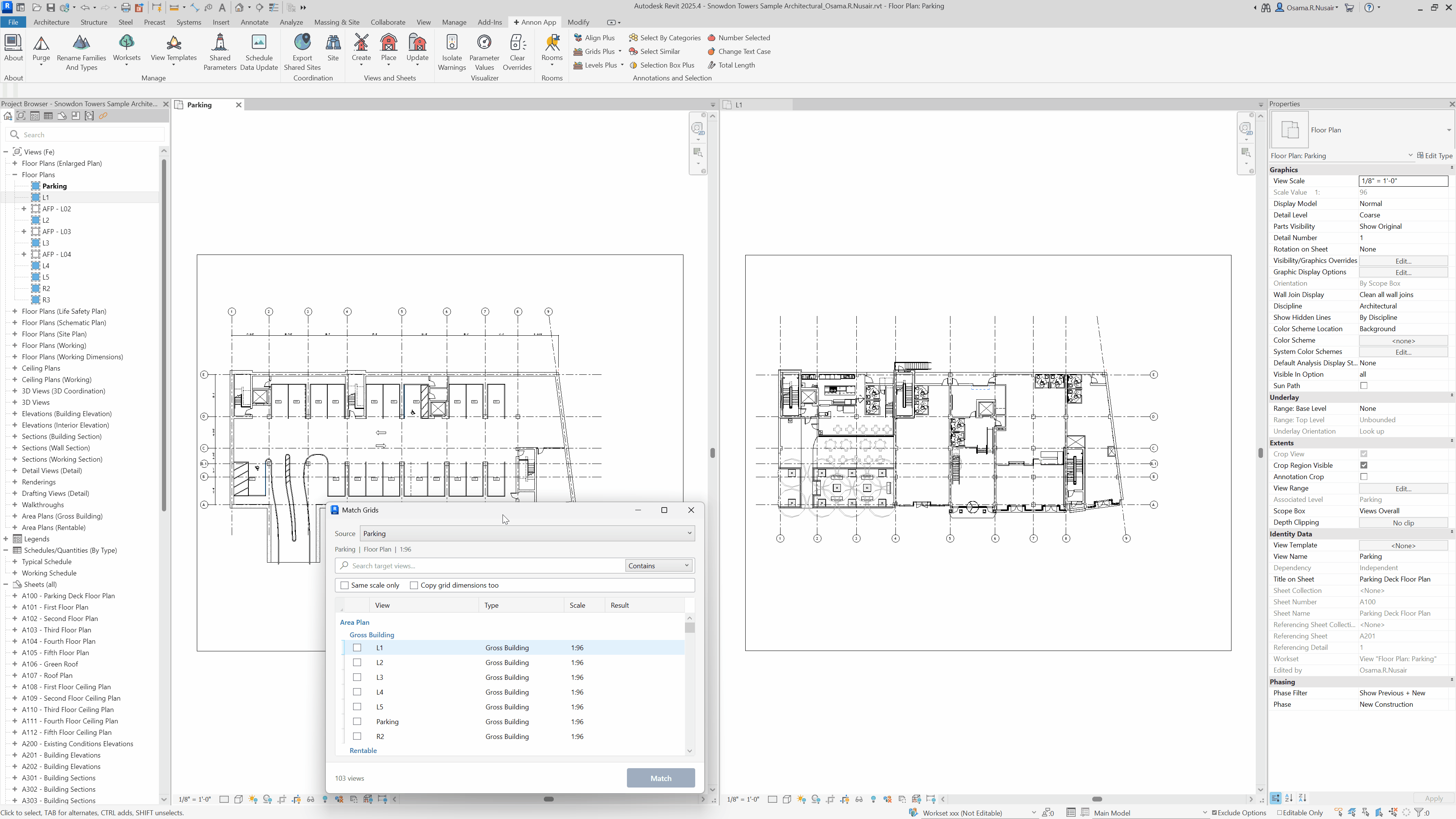Open the Site coordination tool

click(x=333, y=48)
